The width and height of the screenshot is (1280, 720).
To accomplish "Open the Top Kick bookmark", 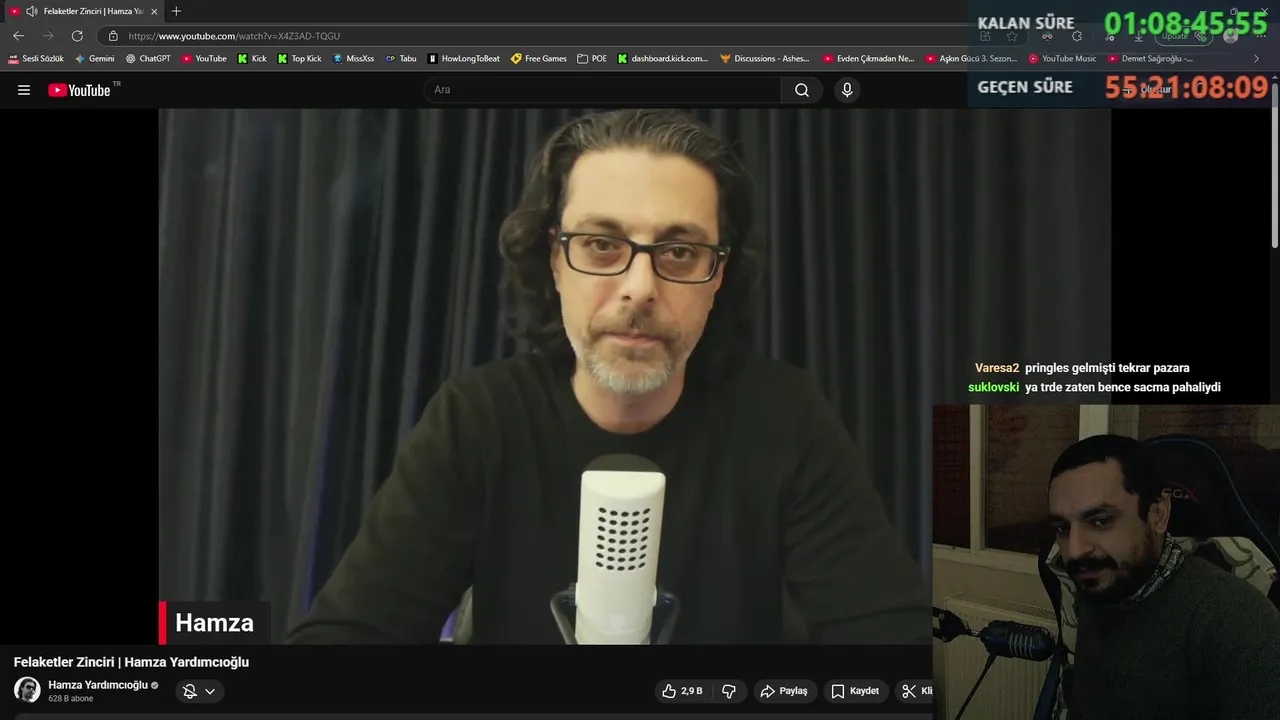I will click(x=300, y=59).
